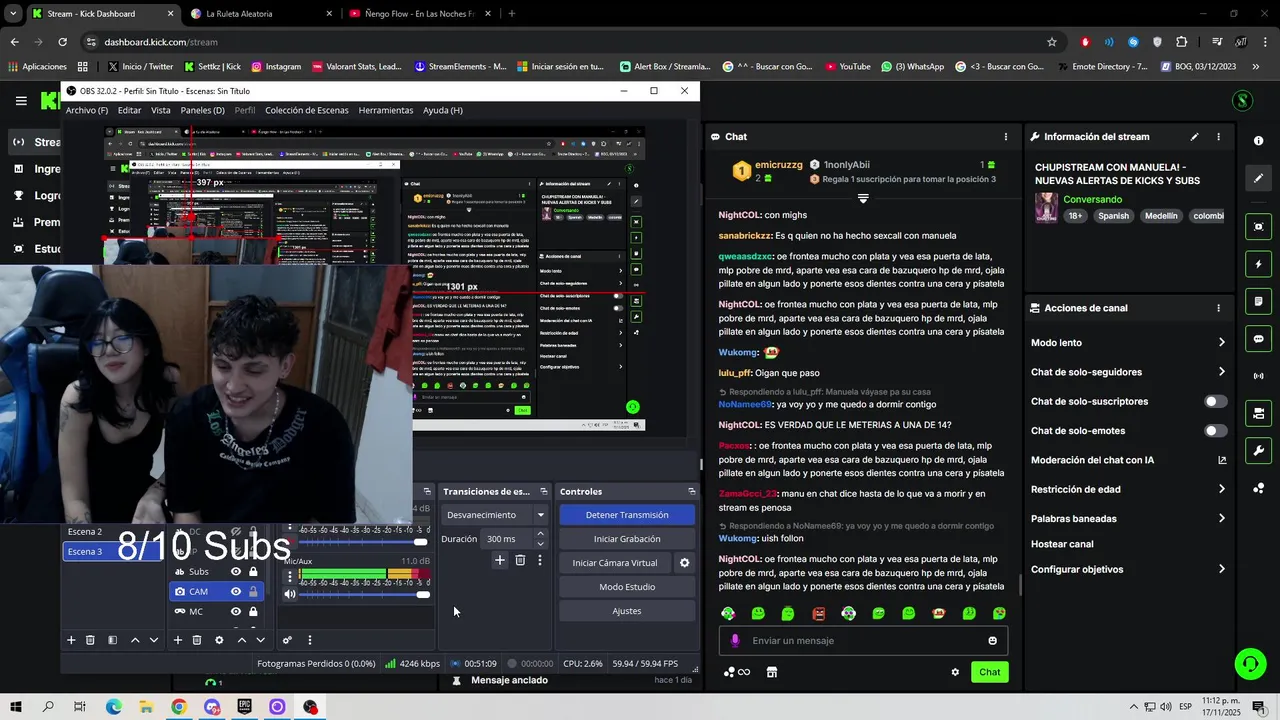Viewport: 1280px width, 720px height.
Task: Open the Kick hamburger menu
Action: 21,100
